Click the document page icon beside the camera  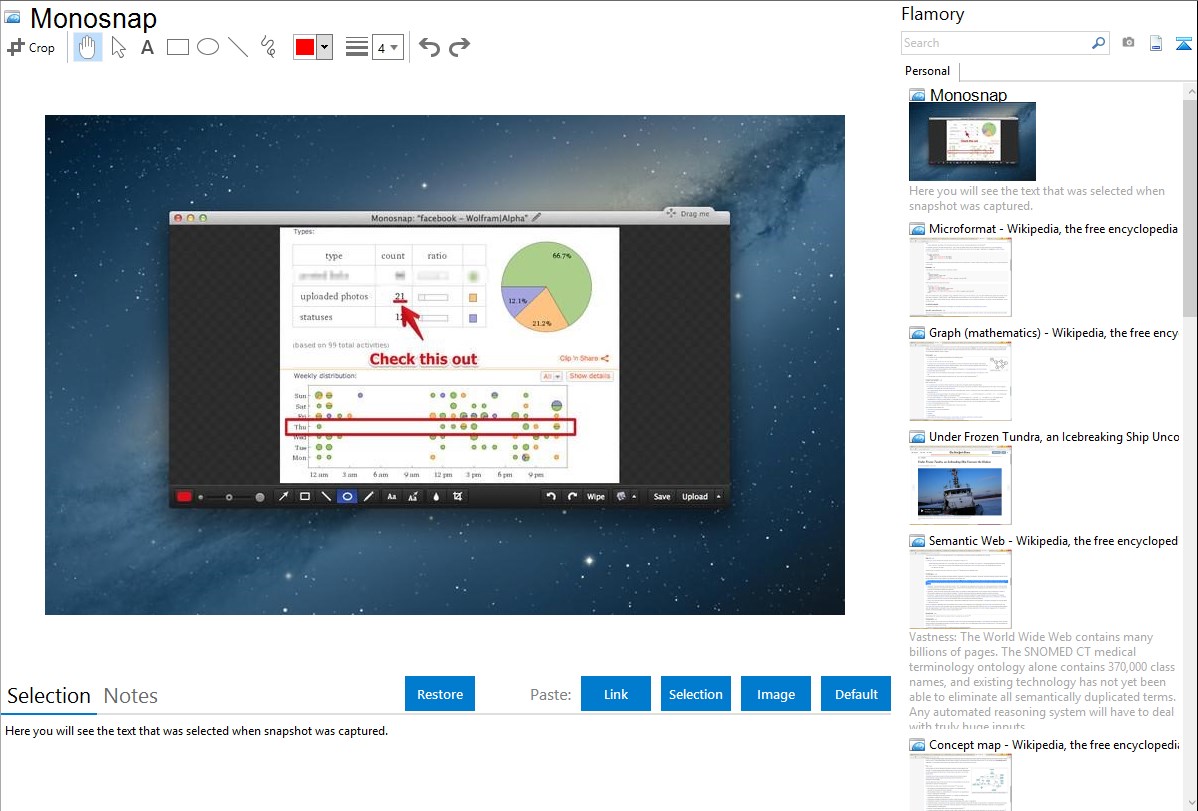pos(1156,43)
